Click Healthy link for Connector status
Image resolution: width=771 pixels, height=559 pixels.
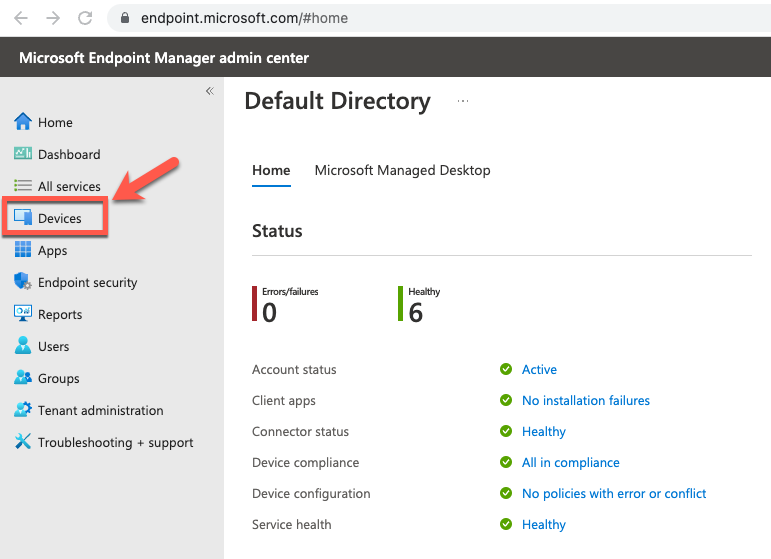coord(543,432)
